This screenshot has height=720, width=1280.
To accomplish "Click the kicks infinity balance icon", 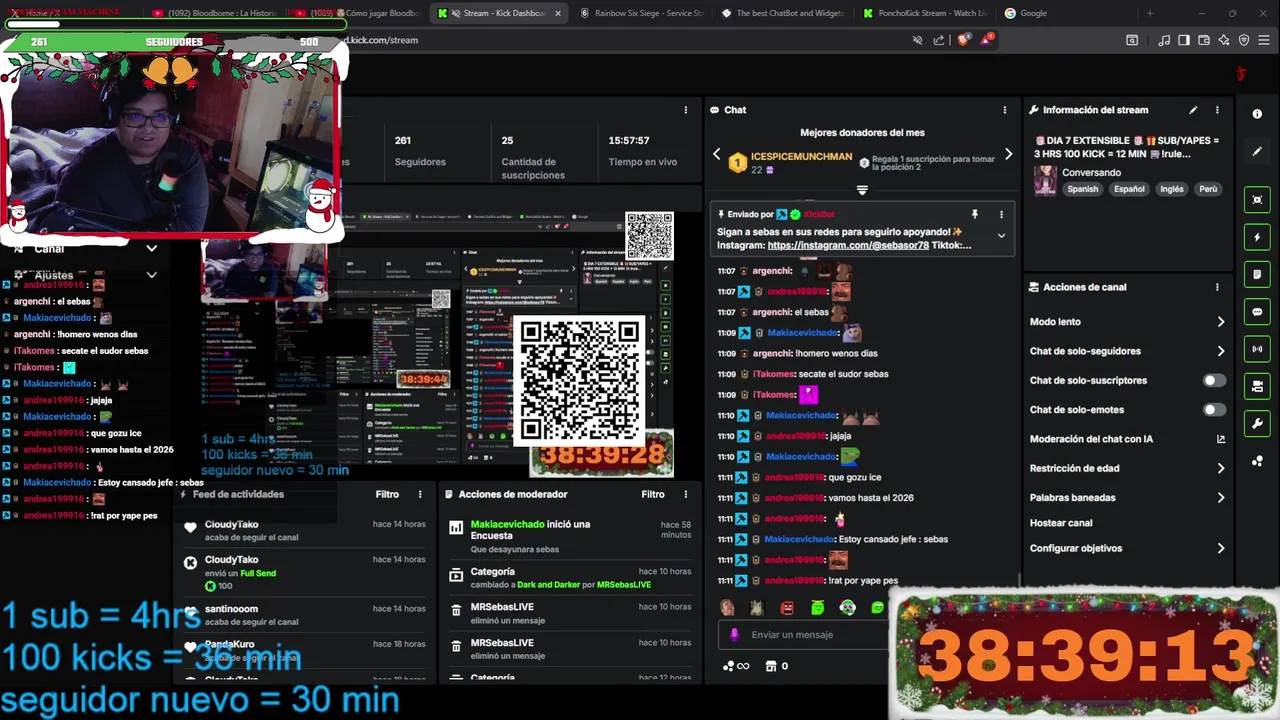I will click(x=735, y=666).
